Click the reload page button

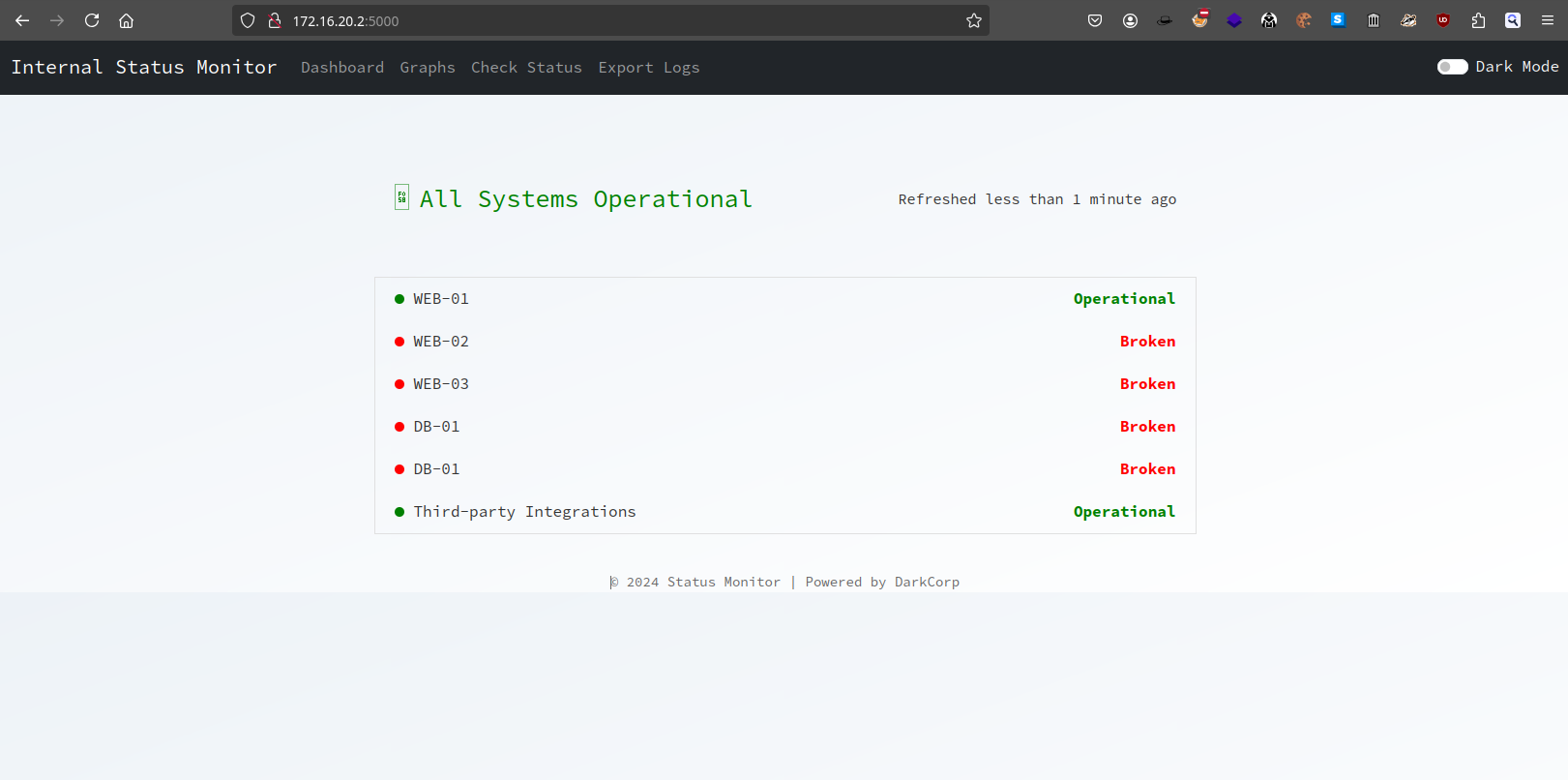[92, 20]
